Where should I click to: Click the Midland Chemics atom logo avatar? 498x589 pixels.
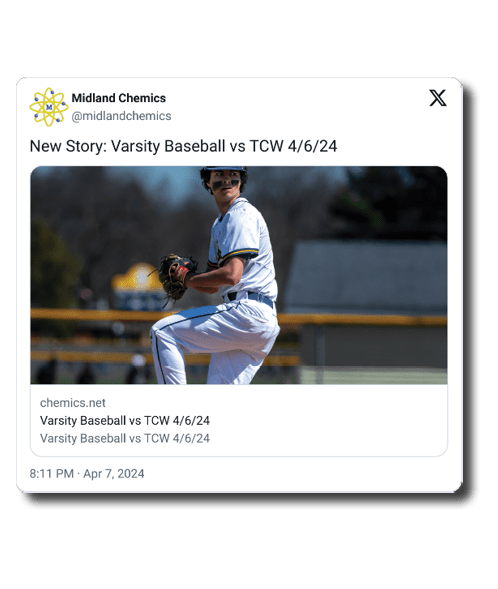49,107
